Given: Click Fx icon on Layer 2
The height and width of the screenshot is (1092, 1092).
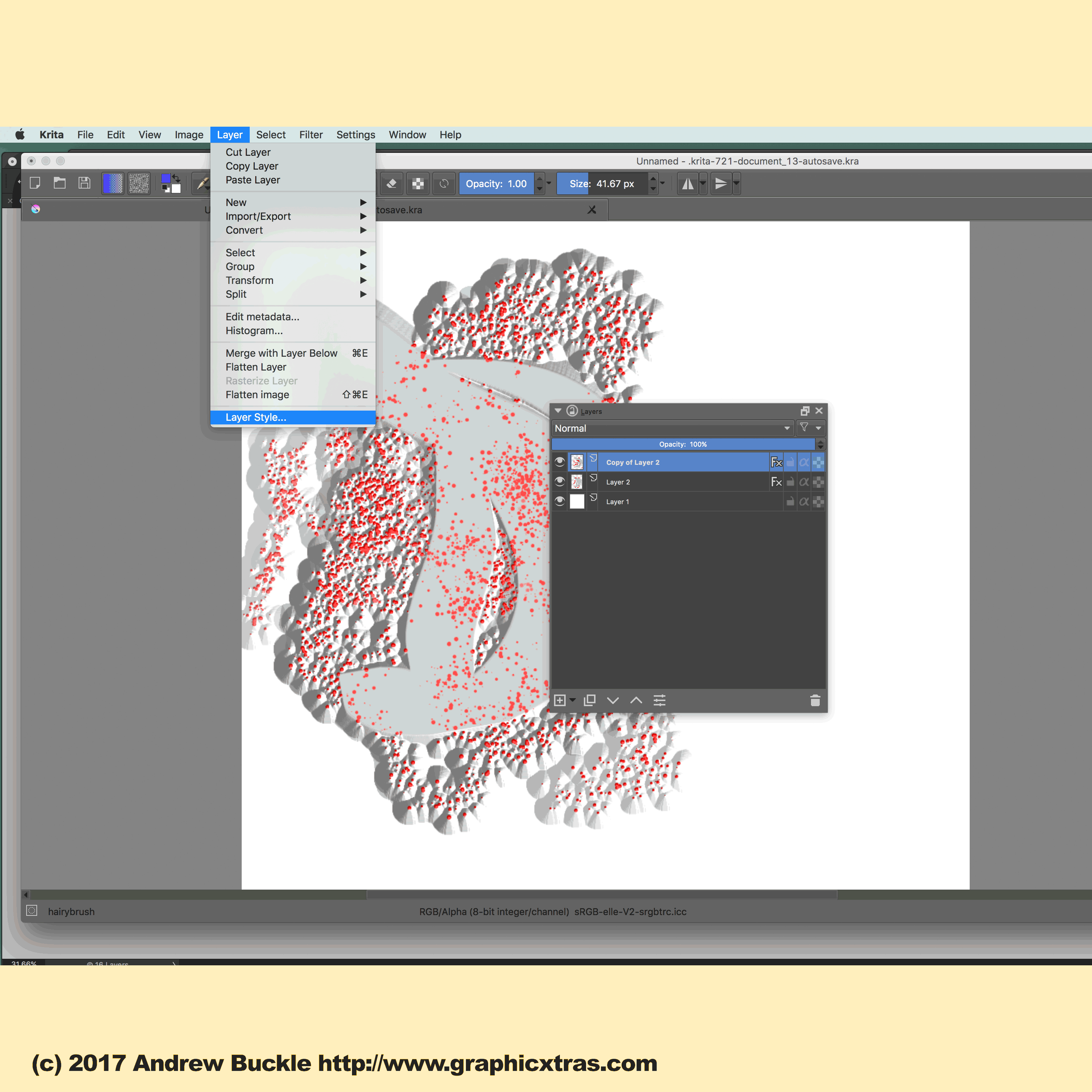Looking at the screenshot, I should (776, 482).
